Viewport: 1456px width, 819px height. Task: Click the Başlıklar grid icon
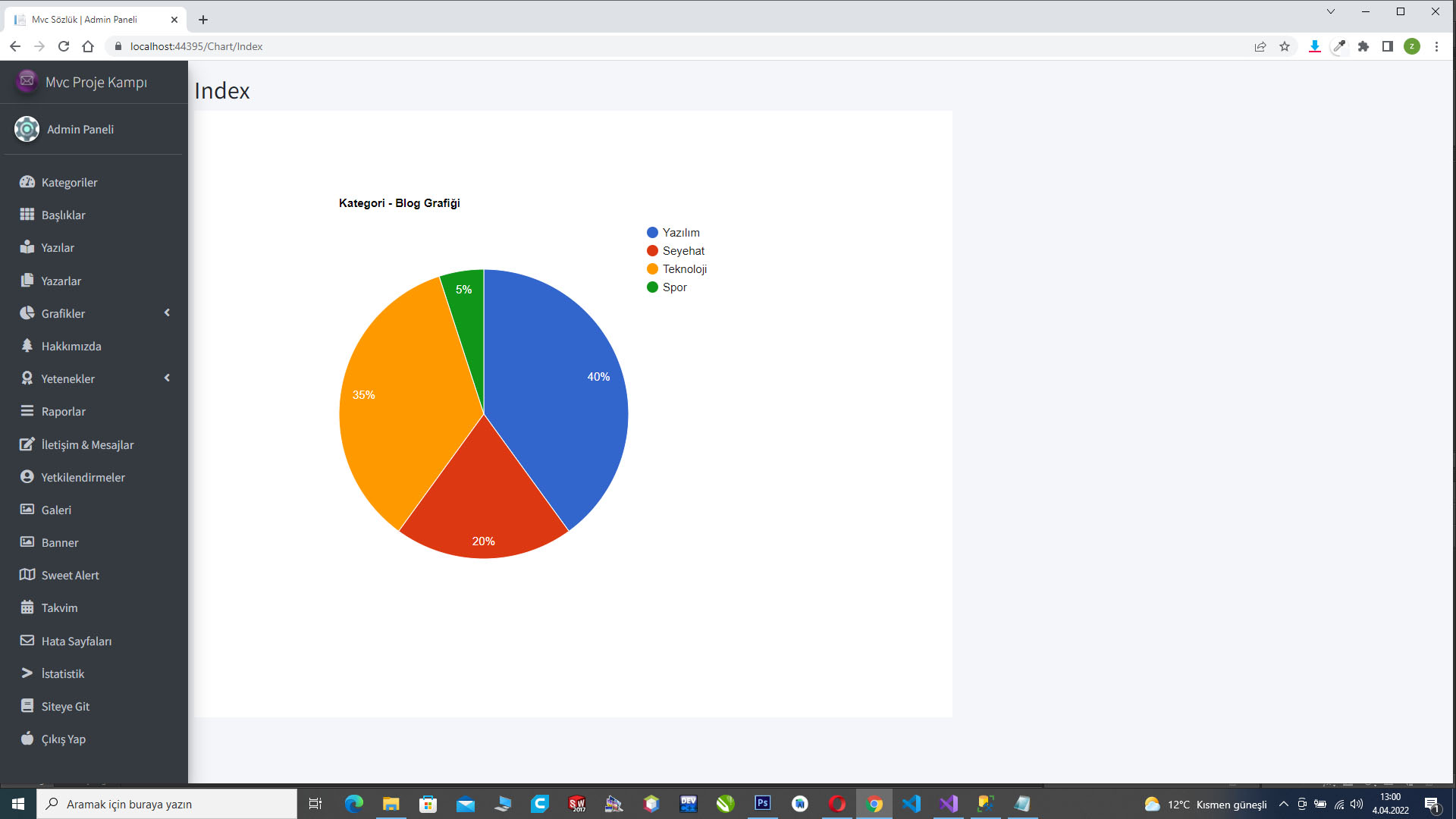pos(27,215)
